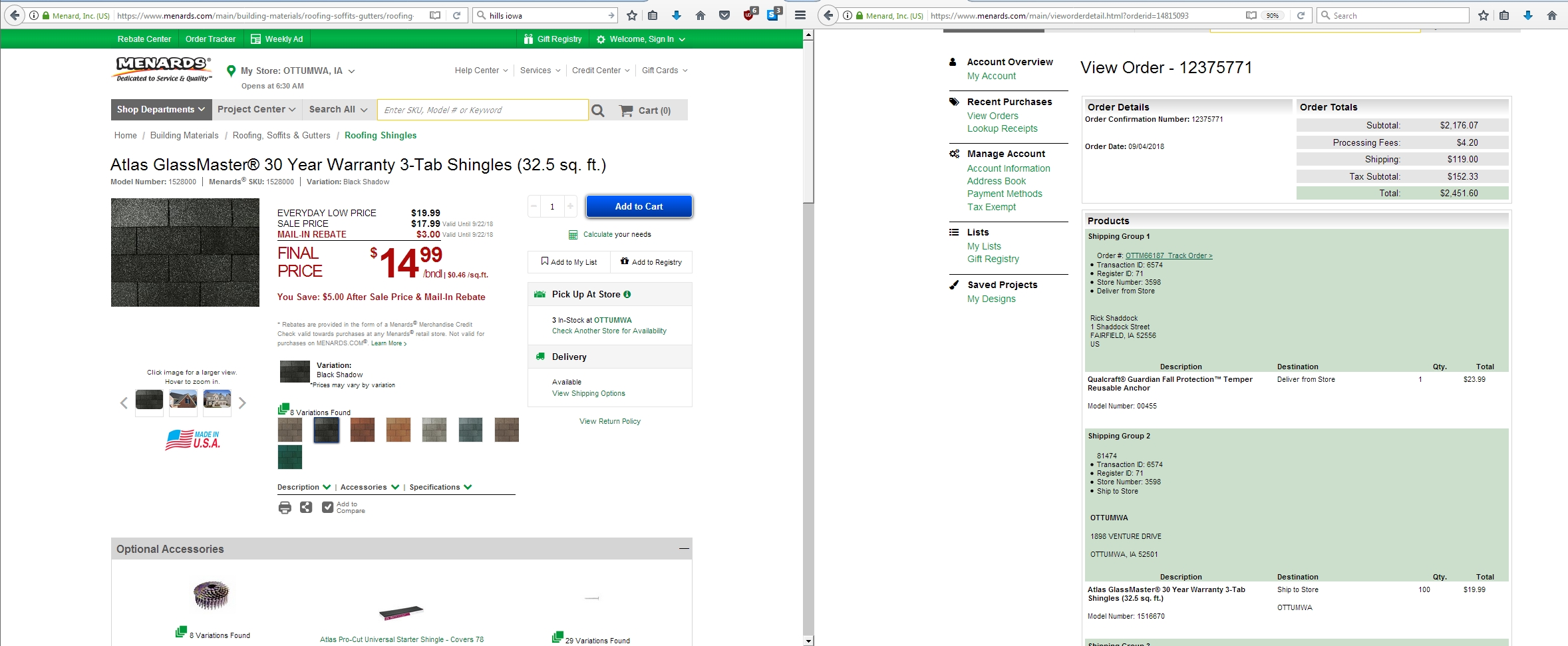Open the Gift Cards dropdown

point(665,71)
